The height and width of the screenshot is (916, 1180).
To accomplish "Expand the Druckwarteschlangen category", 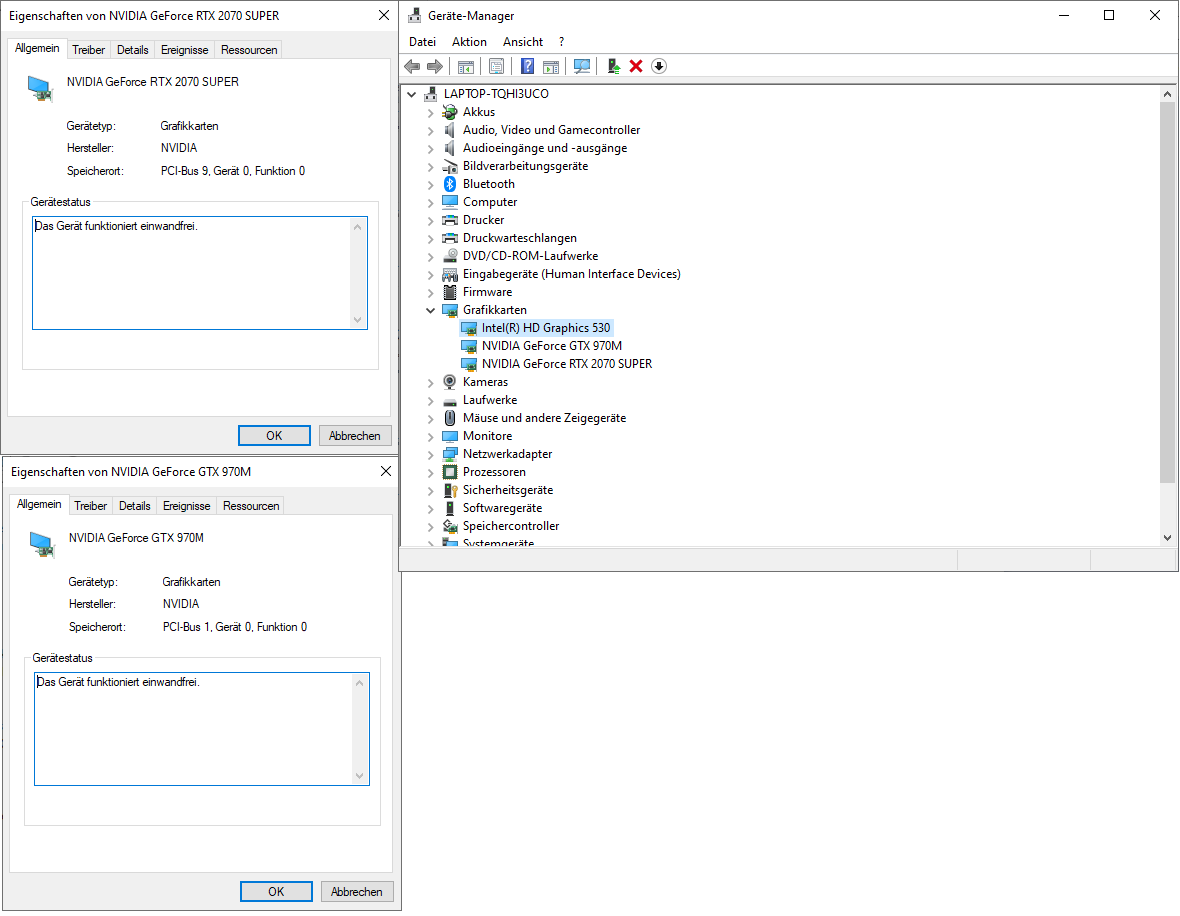I will pos(430,239).
